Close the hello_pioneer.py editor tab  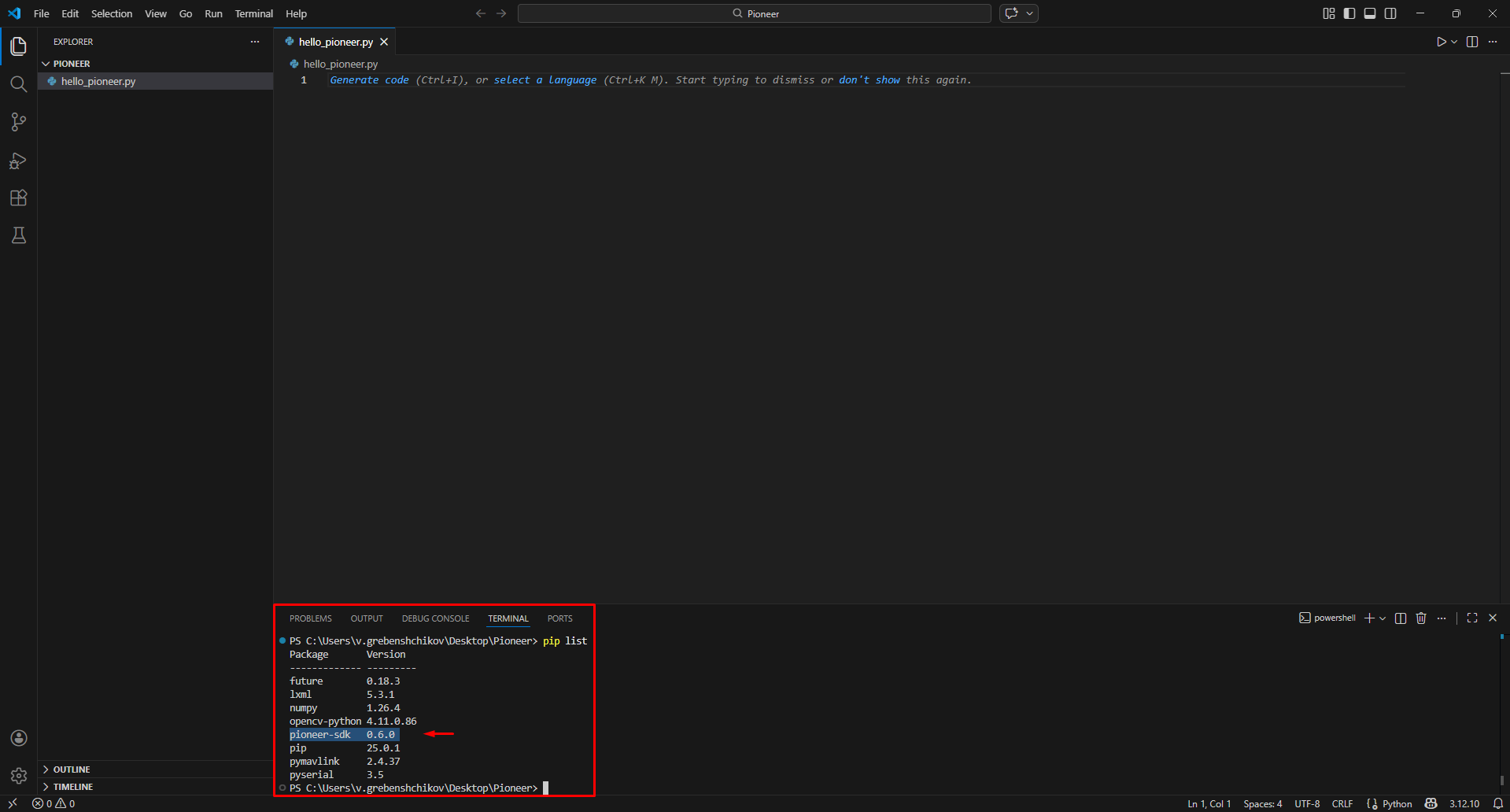(x=384, y=42)
